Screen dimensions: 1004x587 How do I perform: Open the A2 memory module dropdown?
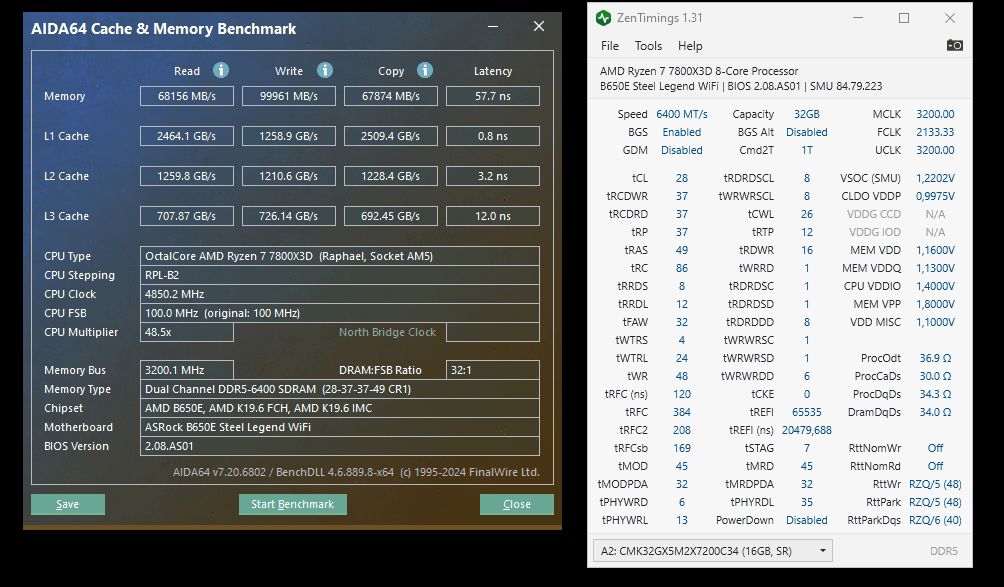[713, 551]
